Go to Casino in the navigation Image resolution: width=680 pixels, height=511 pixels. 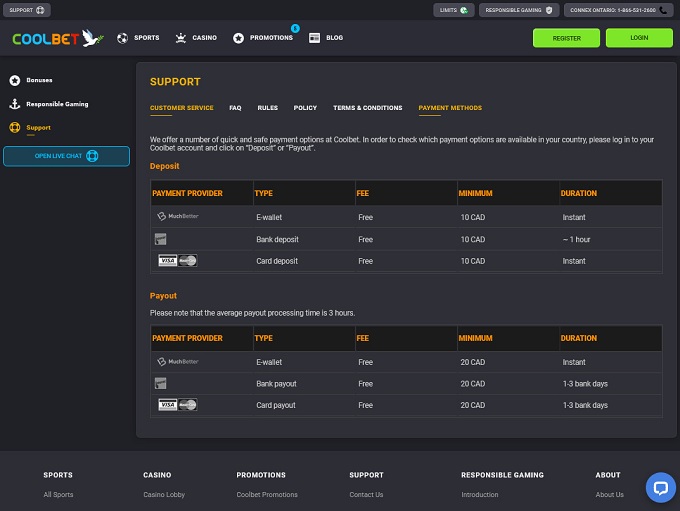pyautogui.click(x=196, y=38)
